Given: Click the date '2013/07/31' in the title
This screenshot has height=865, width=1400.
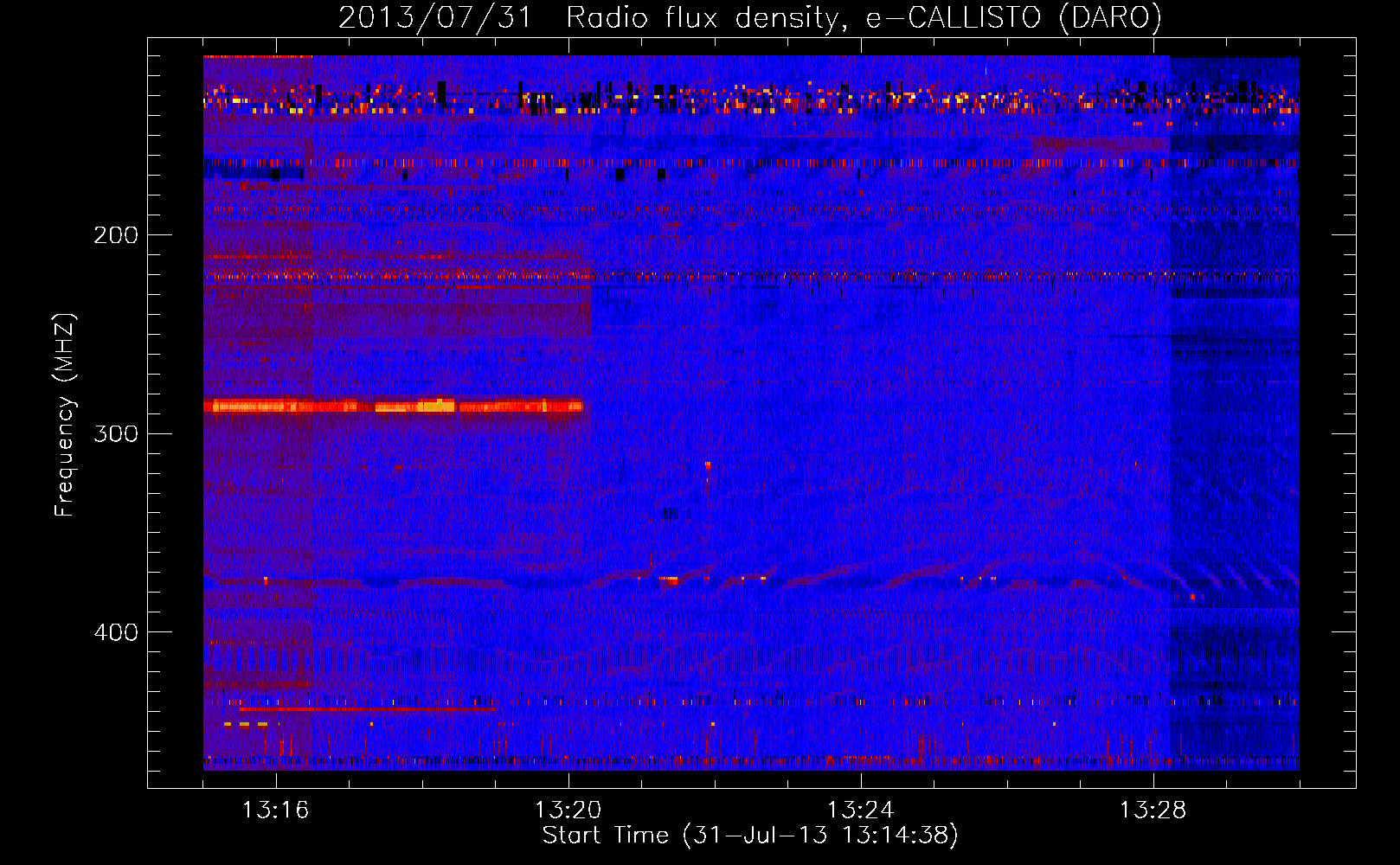Looking at the screenshot, I should point(434,18).
